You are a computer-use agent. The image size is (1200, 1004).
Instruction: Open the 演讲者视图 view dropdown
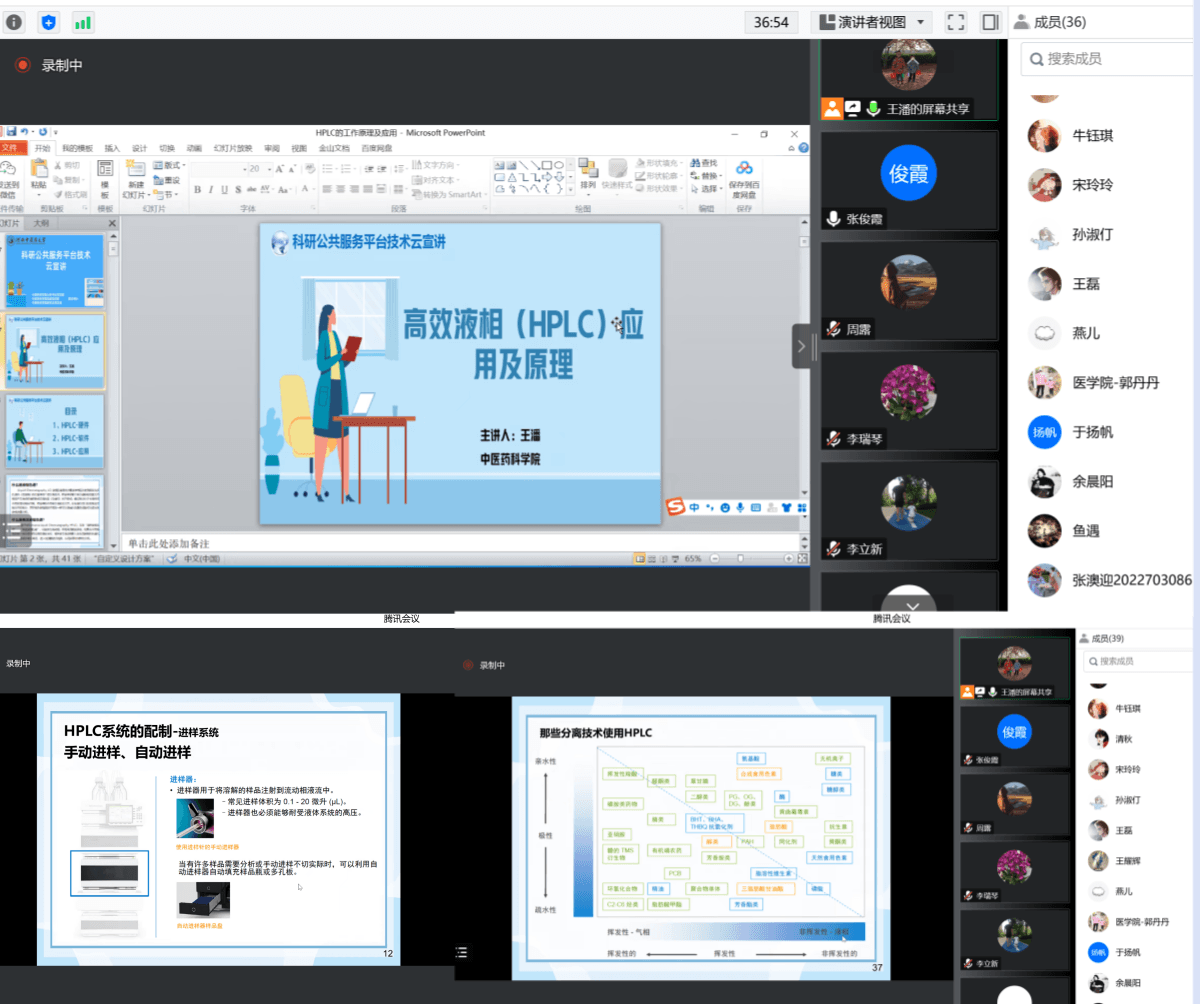tap(870, 22)
